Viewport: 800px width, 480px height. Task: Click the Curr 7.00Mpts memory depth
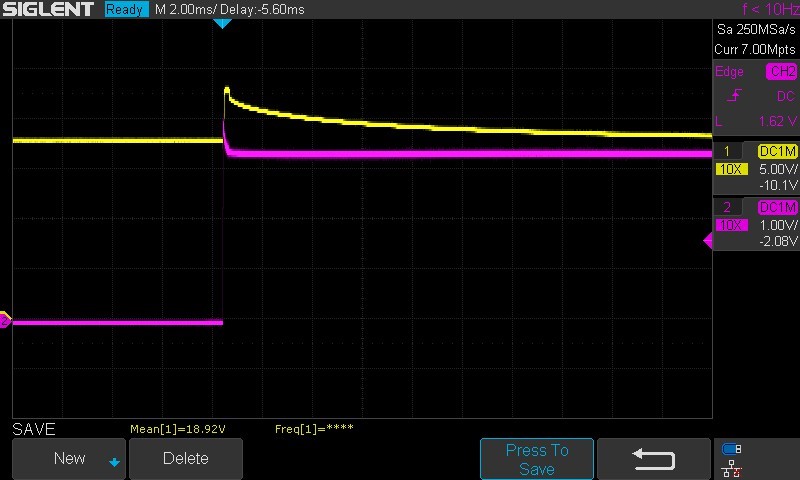(755, 49)
